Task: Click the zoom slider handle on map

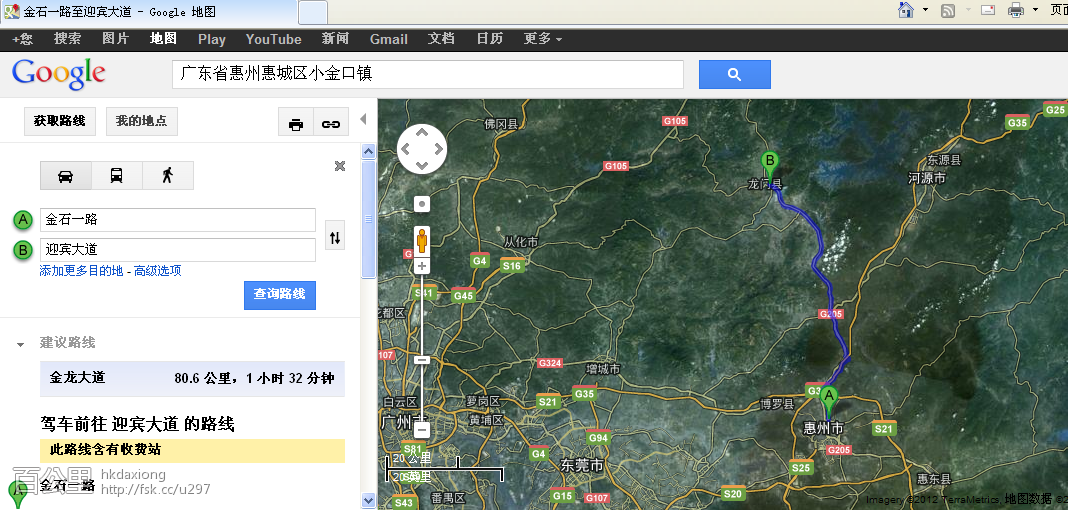Action: click(x=422, y=360)
